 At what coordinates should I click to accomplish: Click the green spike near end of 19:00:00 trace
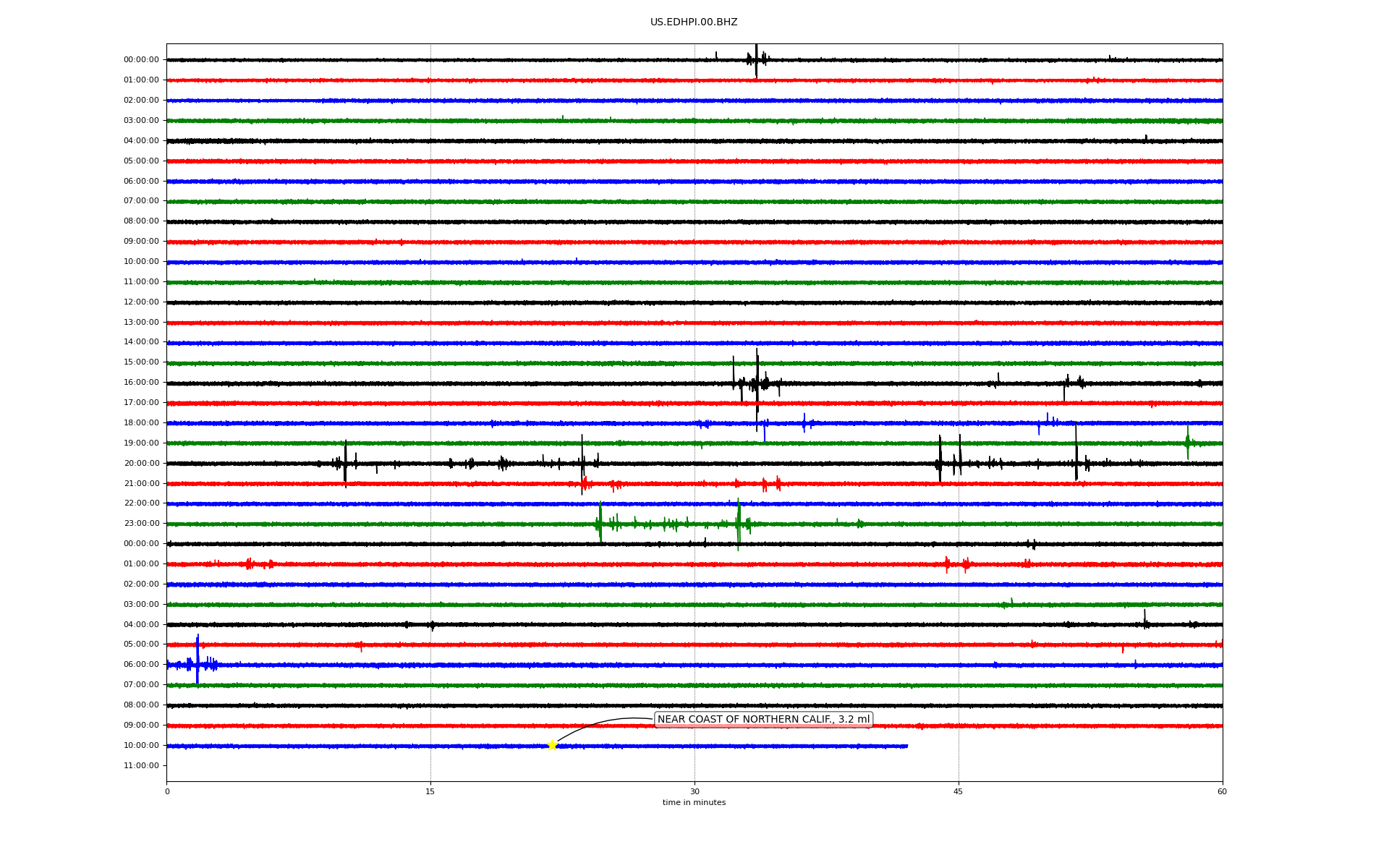1187,441
